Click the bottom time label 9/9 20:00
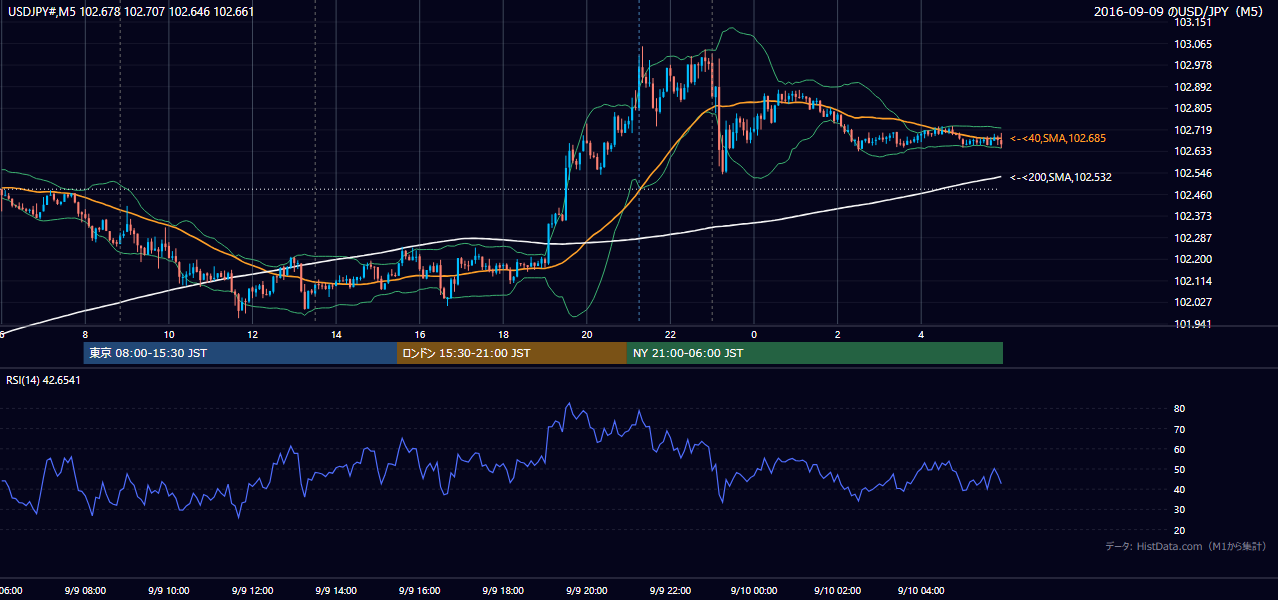Image resolution: width=1278 pixels, height=600 pixels. click(587, 591)
